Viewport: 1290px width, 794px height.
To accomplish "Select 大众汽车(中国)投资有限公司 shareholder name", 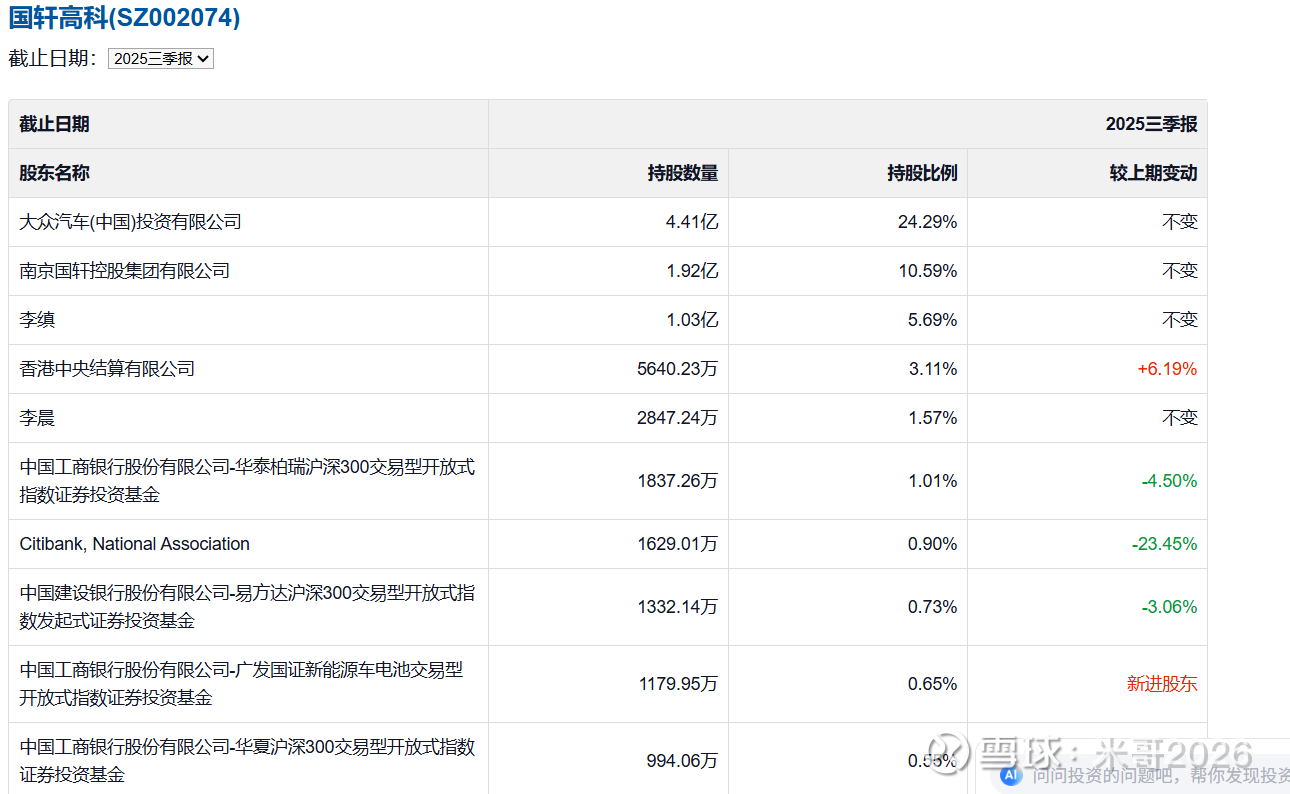I will [x=131, y=222].
